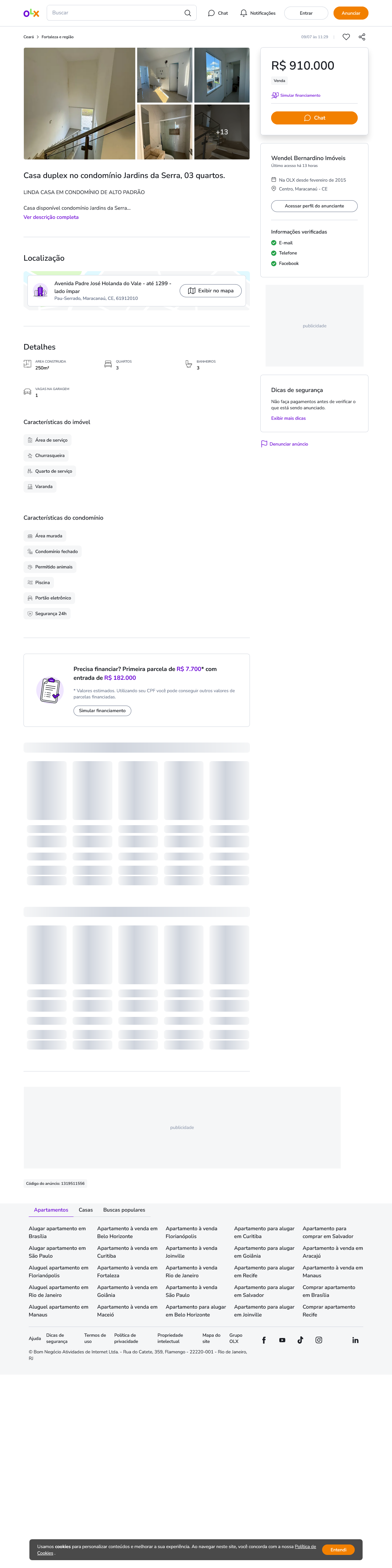The width and height of the screenshot is (392, 1568).
Task: Click the OLX logo
Action: 31,13
